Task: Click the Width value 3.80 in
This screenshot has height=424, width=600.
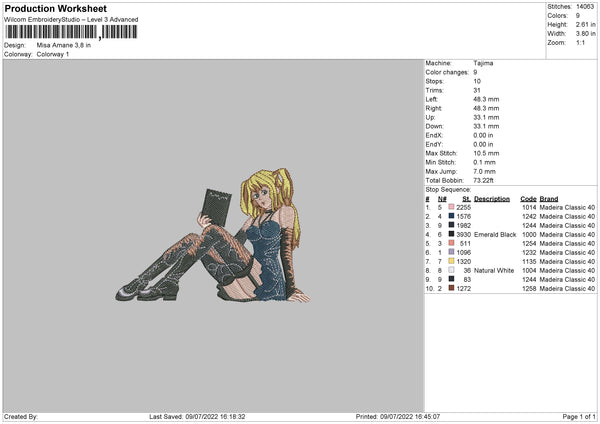Action: click(585, 34)
